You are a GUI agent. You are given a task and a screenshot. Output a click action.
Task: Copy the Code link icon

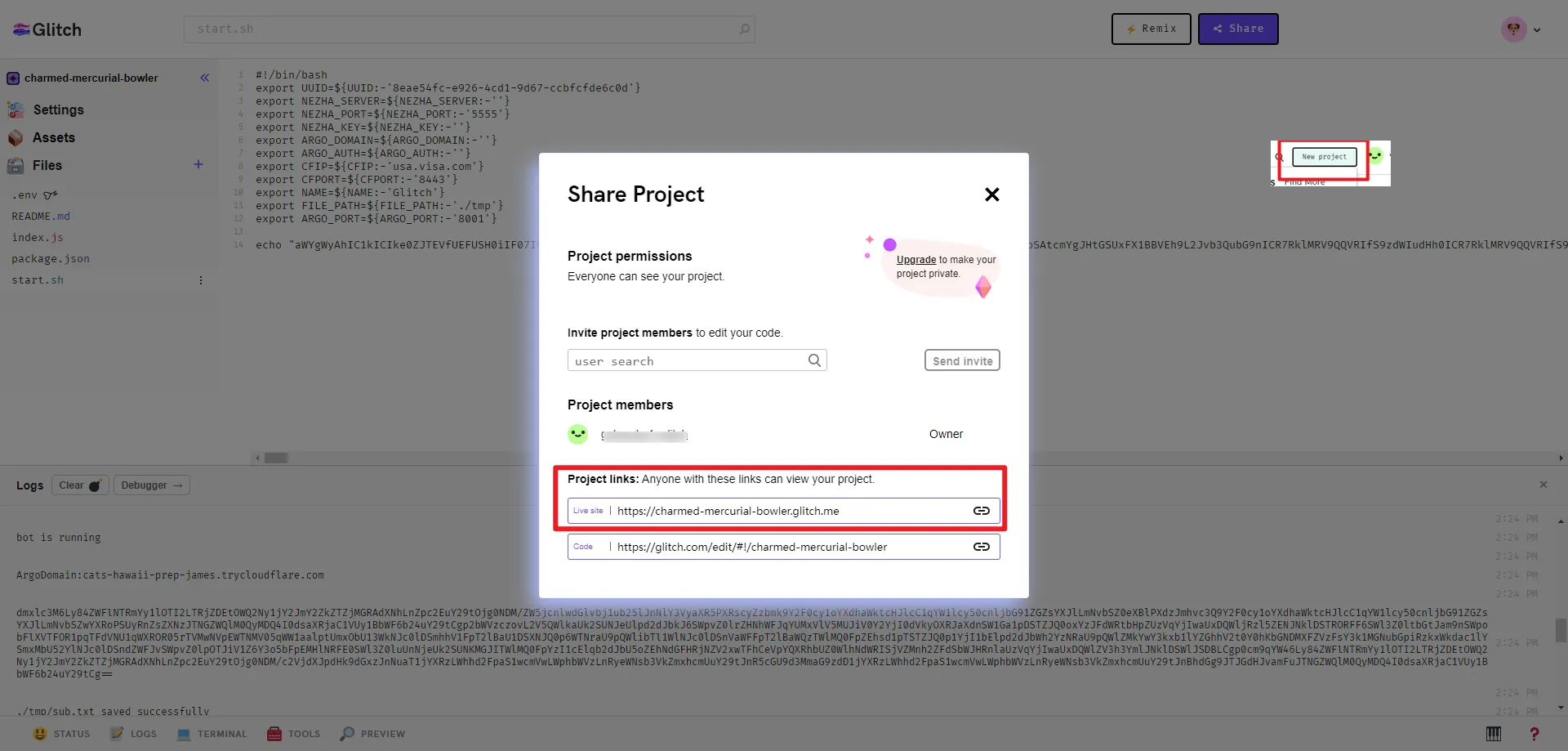981,547
